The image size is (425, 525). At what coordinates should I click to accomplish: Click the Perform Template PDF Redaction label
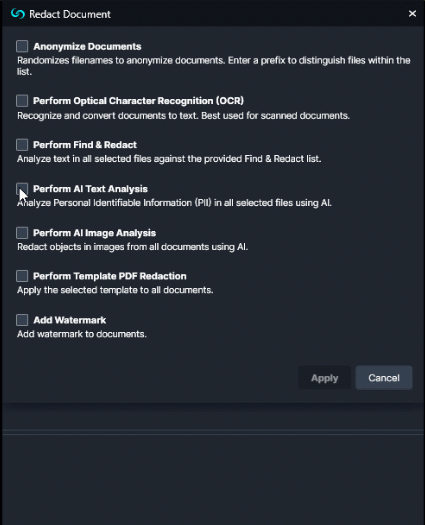pyautogui.click(x=110, y=276)
